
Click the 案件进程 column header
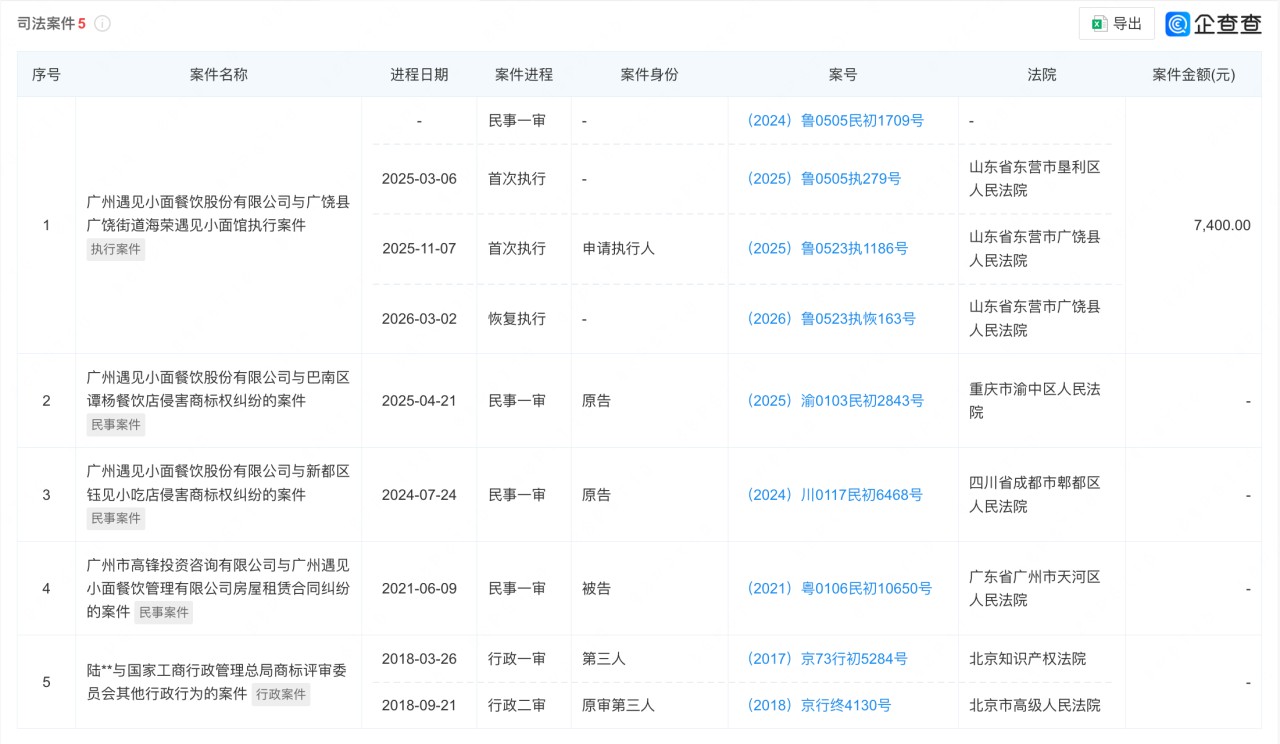pyautogui.click(x=524, y=74)
